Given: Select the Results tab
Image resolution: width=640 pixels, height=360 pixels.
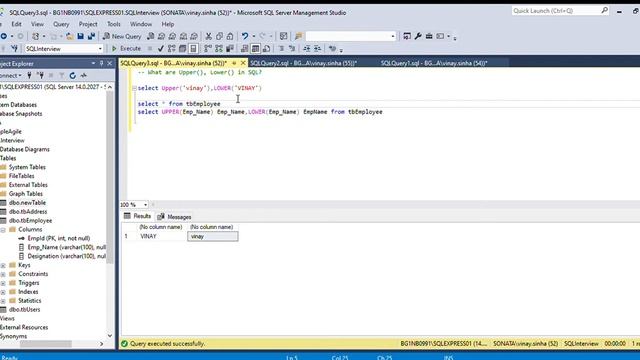Looking at the screenshot, I should tap(138, 216).
